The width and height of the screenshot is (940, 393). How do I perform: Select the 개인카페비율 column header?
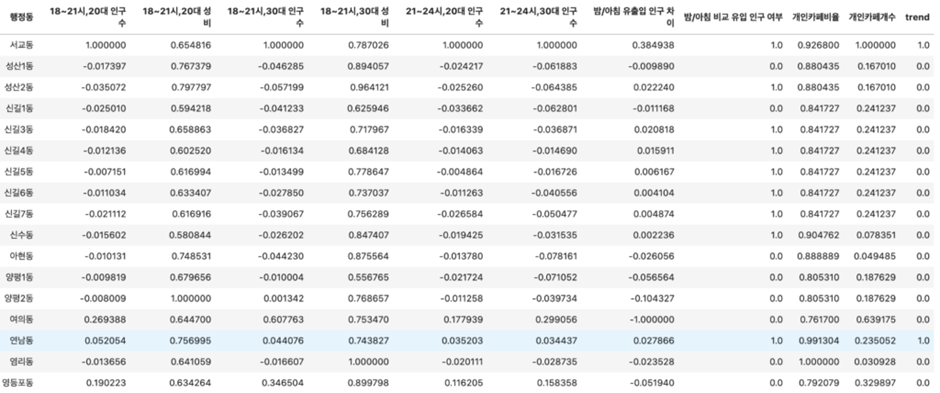pyautogui.click(x=815, y=18)
